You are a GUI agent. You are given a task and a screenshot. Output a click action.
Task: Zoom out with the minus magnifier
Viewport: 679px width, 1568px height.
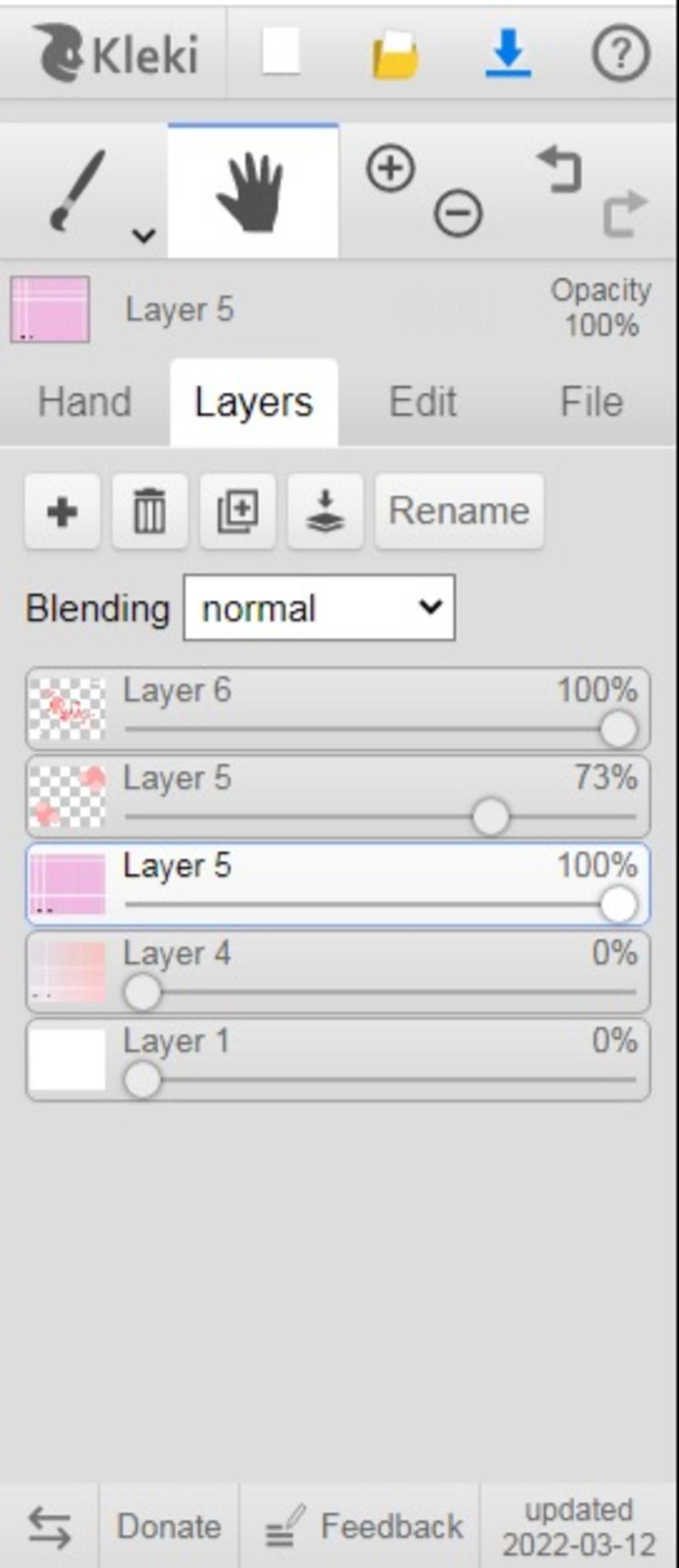[458, 213]
